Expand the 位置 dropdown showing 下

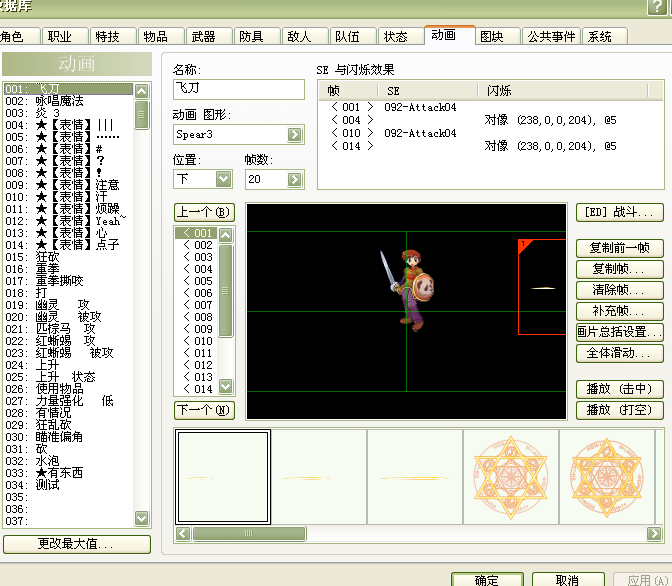coord(223,179)
